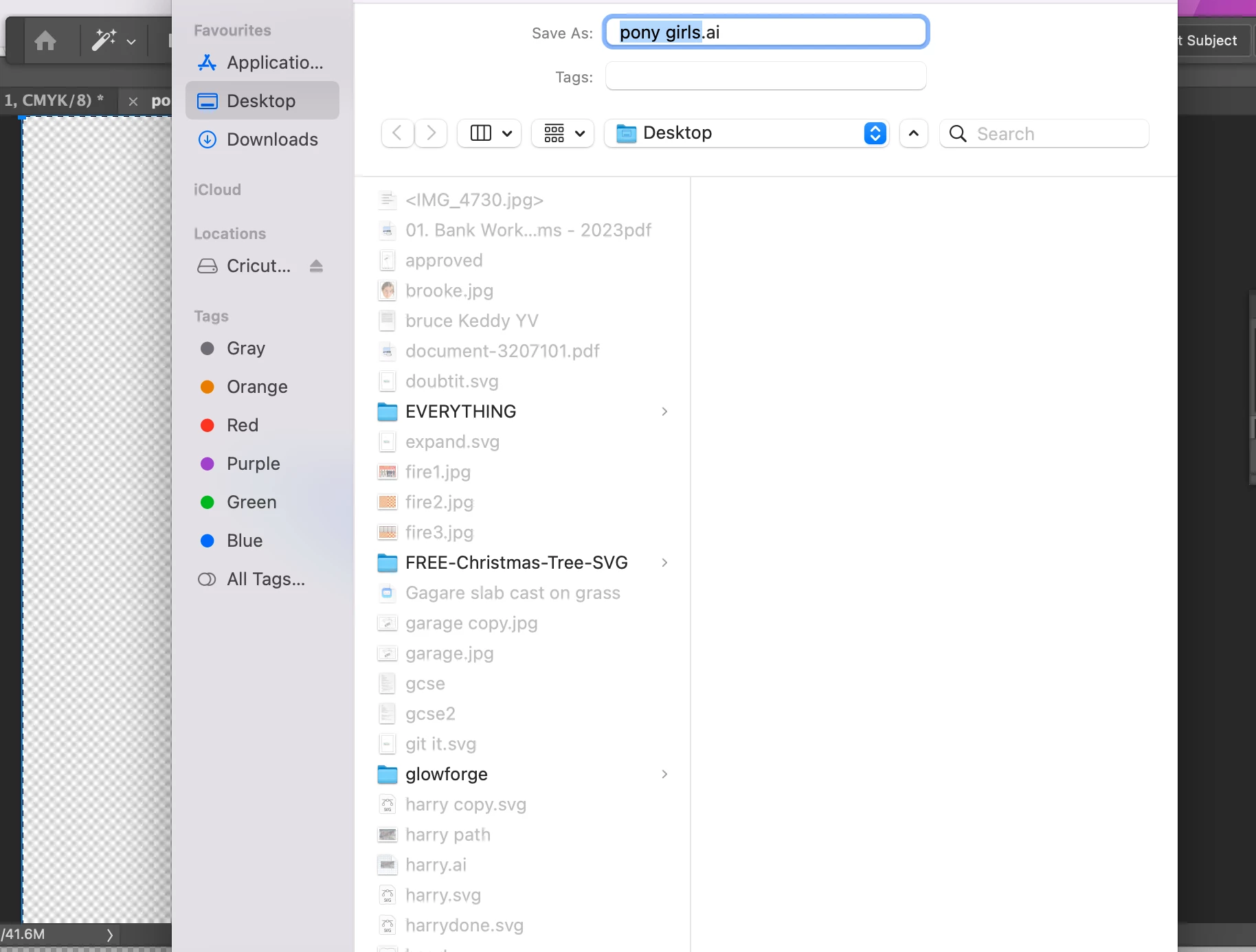The height and width of the screenshot is (952, 1256).
Task: Select the Magic Wand tool icon
Action: pyautogui.click(x=104, y=41)
